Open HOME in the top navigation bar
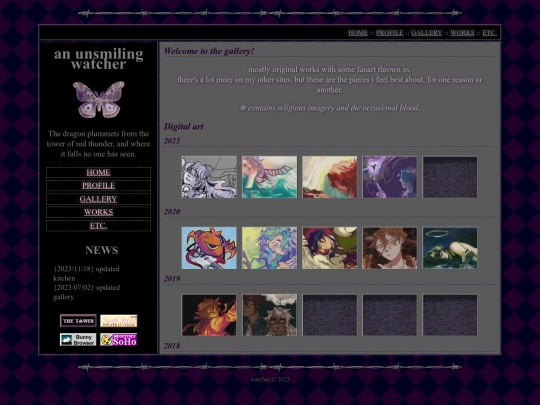 tap(358, 33)
